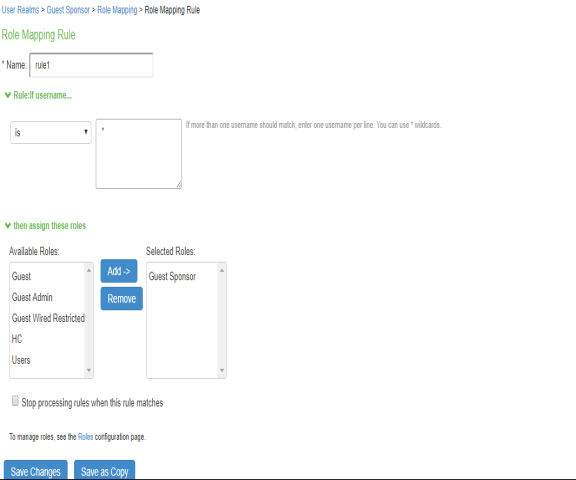The width and height of the screenshot is (576, 480).
Task: Click the scroll-up arrow in Available Roles
Action: pyautogui.click(x=89, y=270)
